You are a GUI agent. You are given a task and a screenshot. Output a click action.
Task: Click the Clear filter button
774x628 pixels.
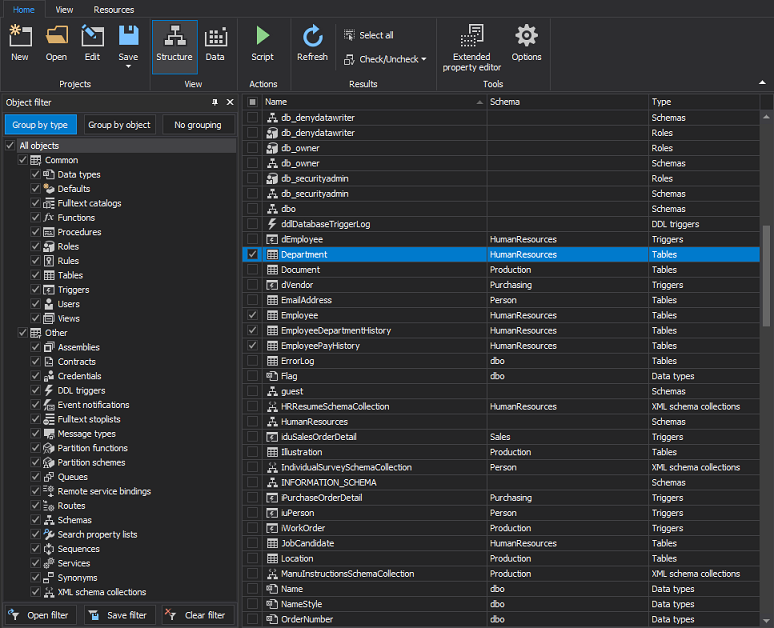[198, 615]
